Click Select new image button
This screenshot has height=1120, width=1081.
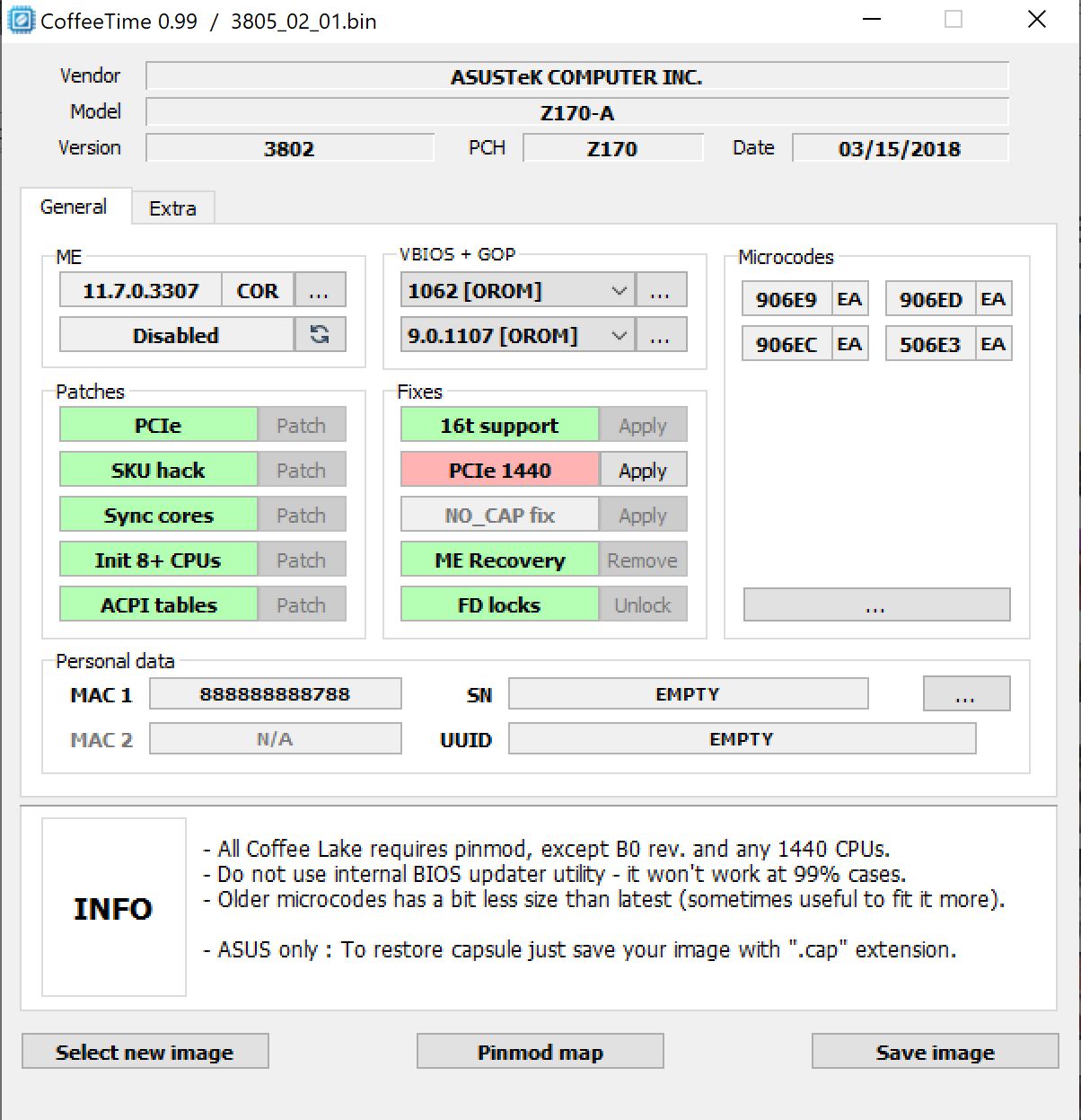pyautogui.click(x=145, y=1052)
